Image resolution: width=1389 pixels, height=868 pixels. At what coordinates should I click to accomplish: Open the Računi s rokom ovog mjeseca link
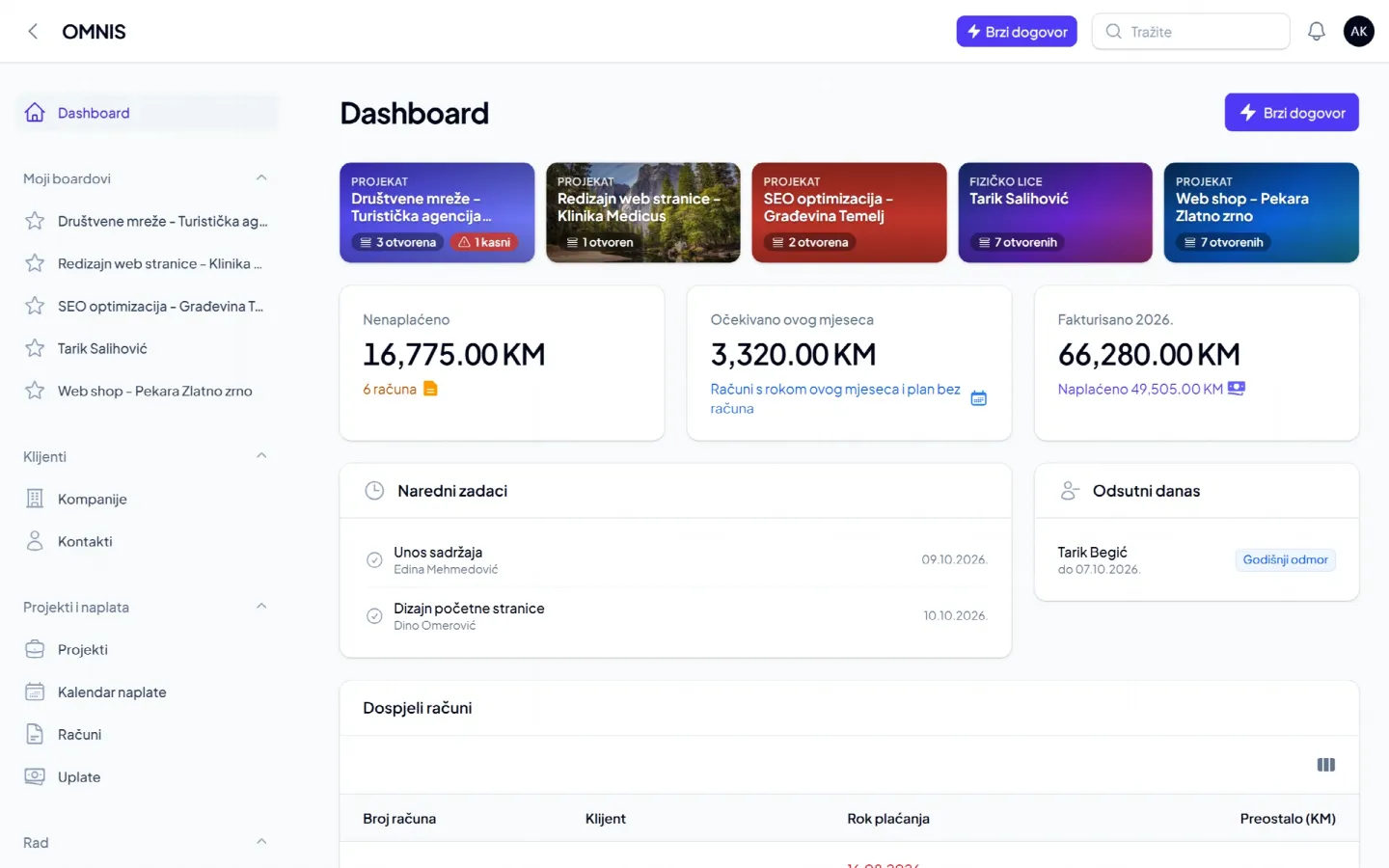(835, 398)
